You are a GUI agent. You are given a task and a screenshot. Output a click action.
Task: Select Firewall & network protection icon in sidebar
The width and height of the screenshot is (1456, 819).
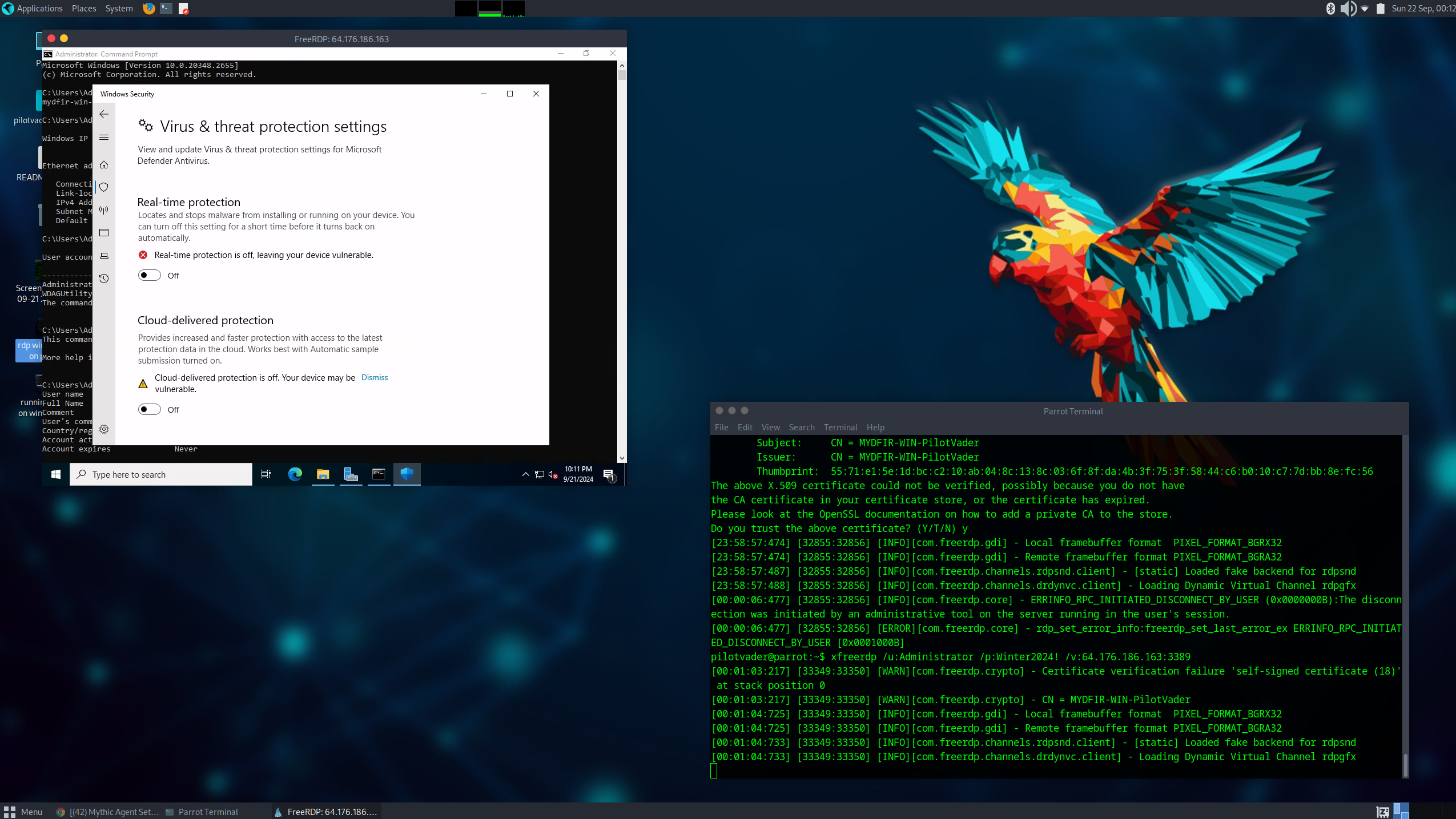[104, 209]
